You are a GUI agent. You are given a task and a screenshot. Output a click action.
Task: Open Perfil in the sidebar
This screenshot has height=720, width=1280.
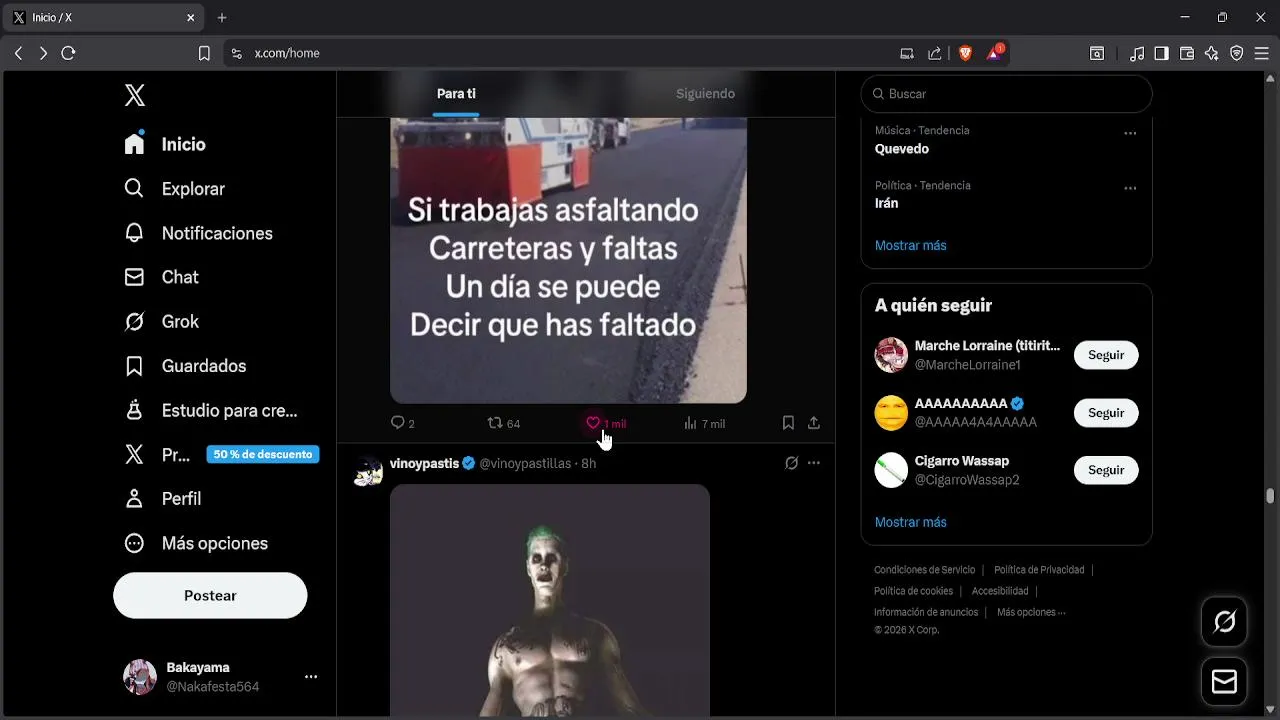(162, 499)
